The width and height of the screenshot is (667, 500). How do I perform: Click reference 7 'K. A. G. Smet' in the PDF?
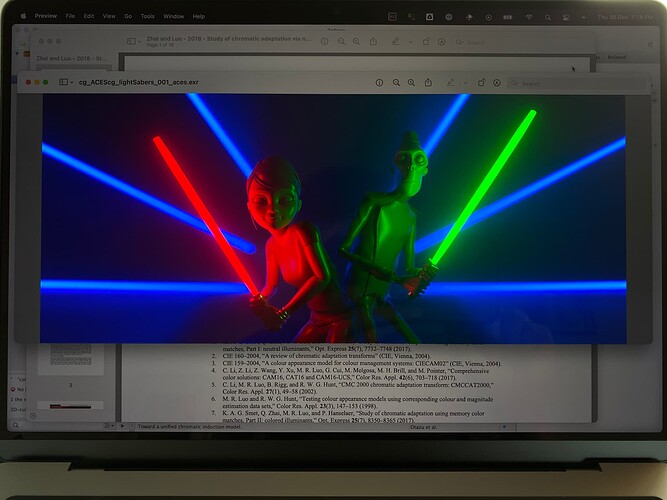coord(348,417)
